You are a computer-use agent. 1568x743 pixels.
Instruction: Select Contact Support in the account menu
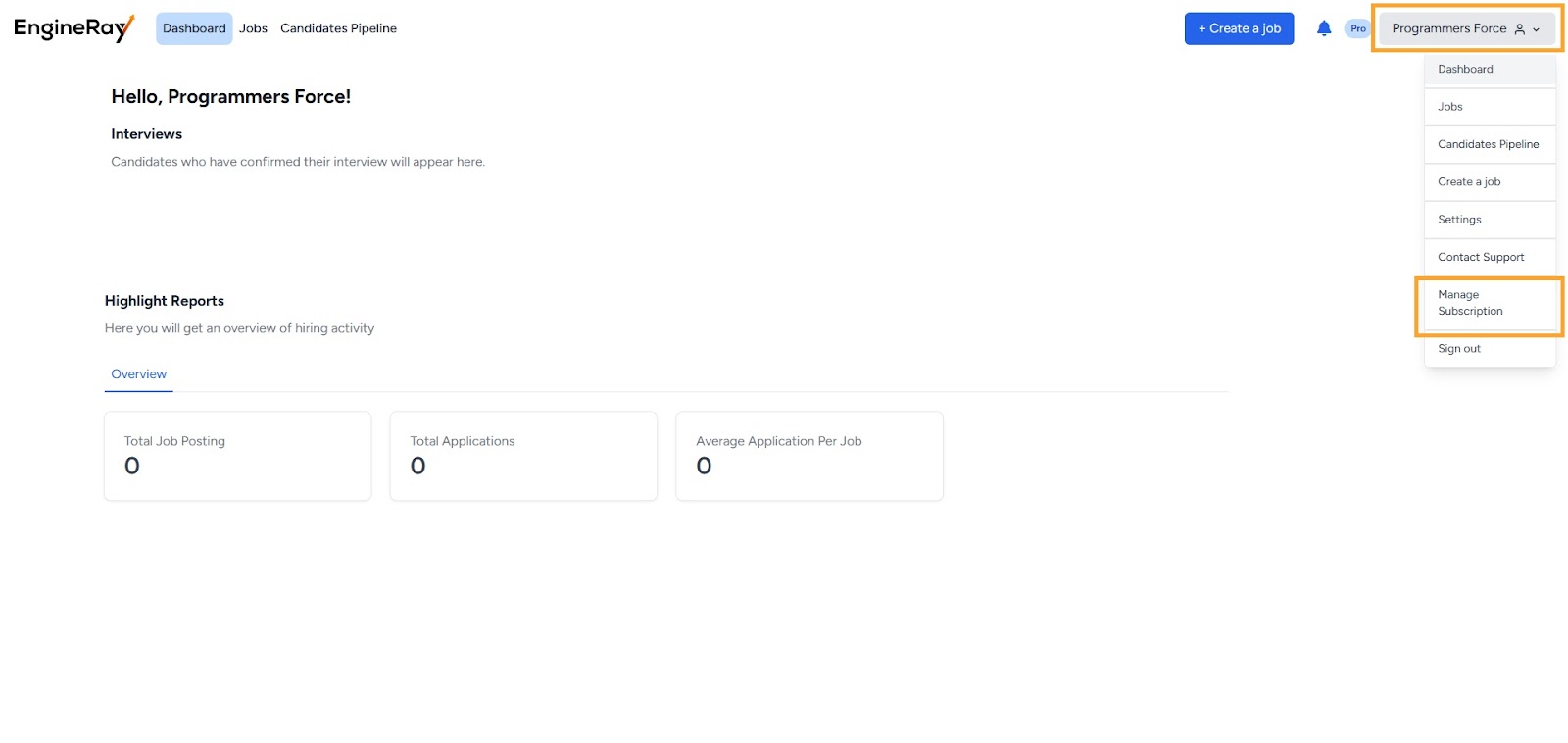pyautogui.click(x=1490, y=257)
